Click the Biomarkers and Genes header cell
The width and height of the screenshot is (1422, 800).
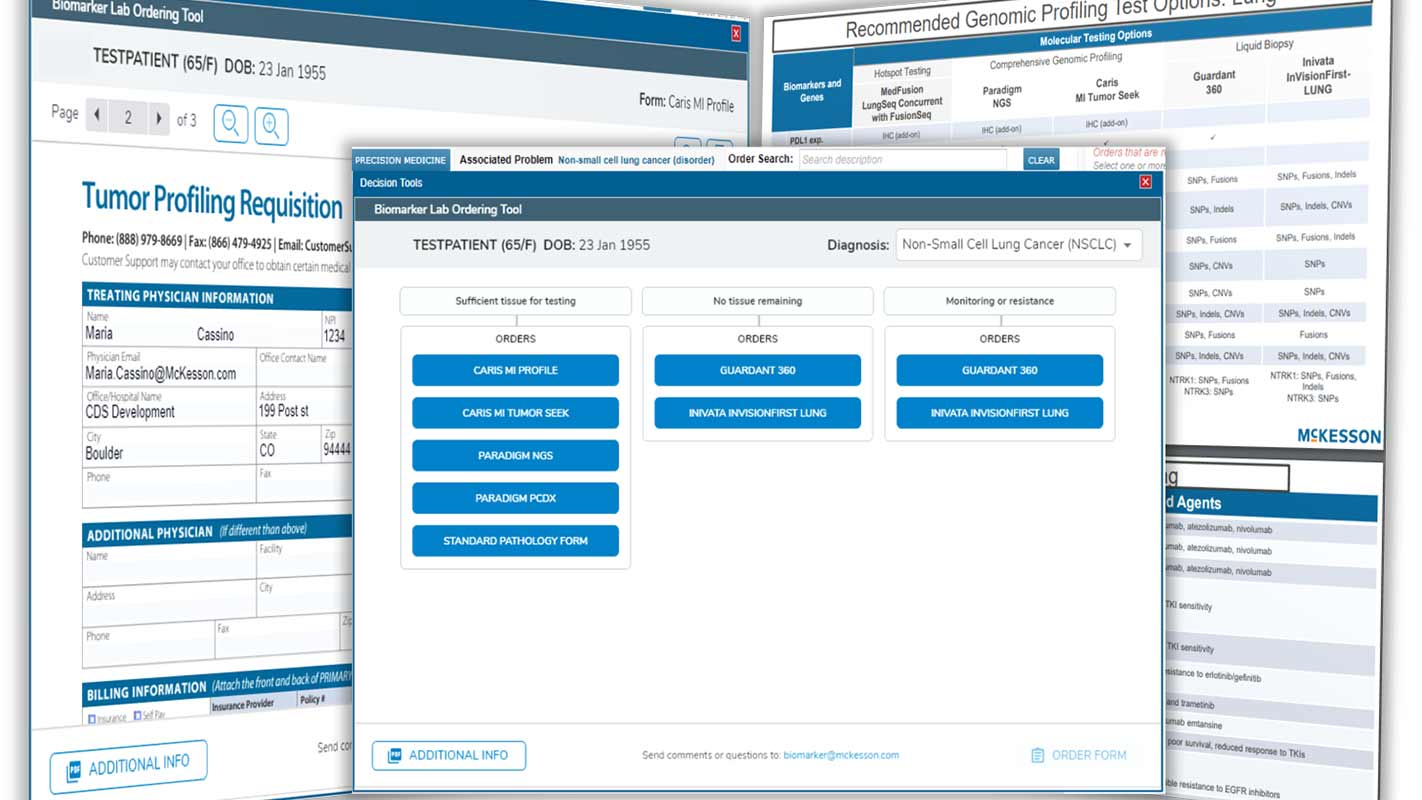812,91
